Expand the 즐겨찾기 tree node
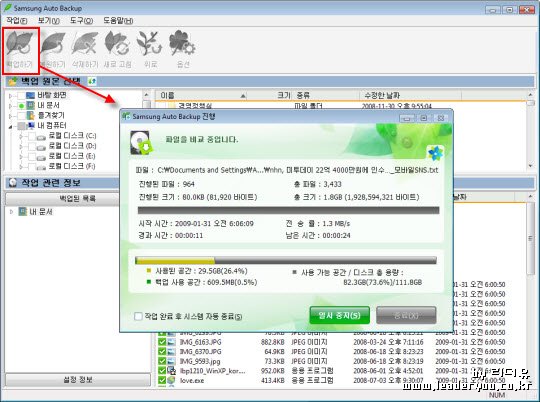 point(10,116)
